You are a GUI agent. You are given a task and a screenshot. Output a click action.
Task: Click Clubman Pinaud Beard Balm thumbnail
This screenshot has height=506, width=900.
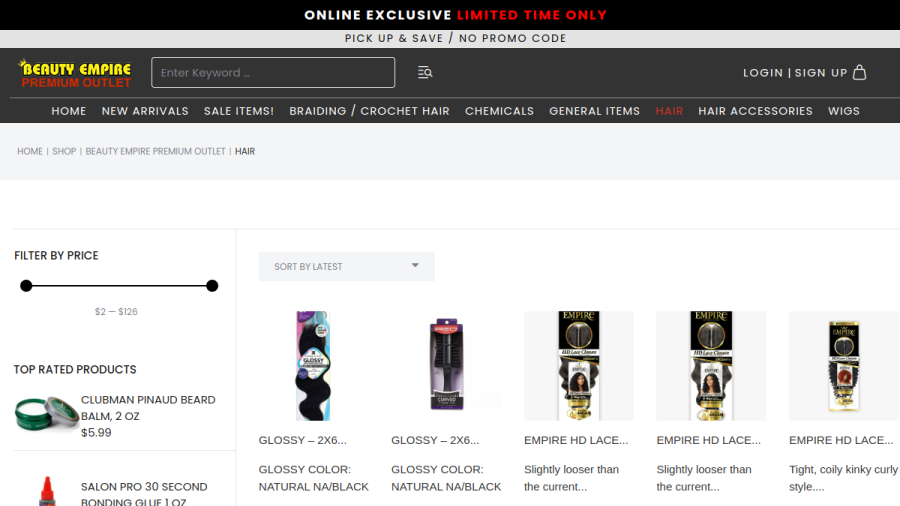(46, 412)
